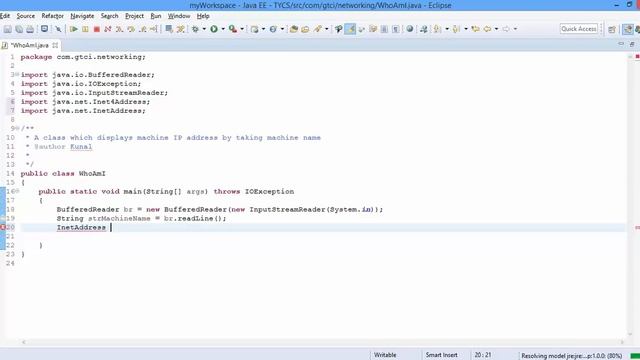Viewport: 640px width, 360px height.
Task: Click the red Terminate icon
Action: tap(97, 29)
